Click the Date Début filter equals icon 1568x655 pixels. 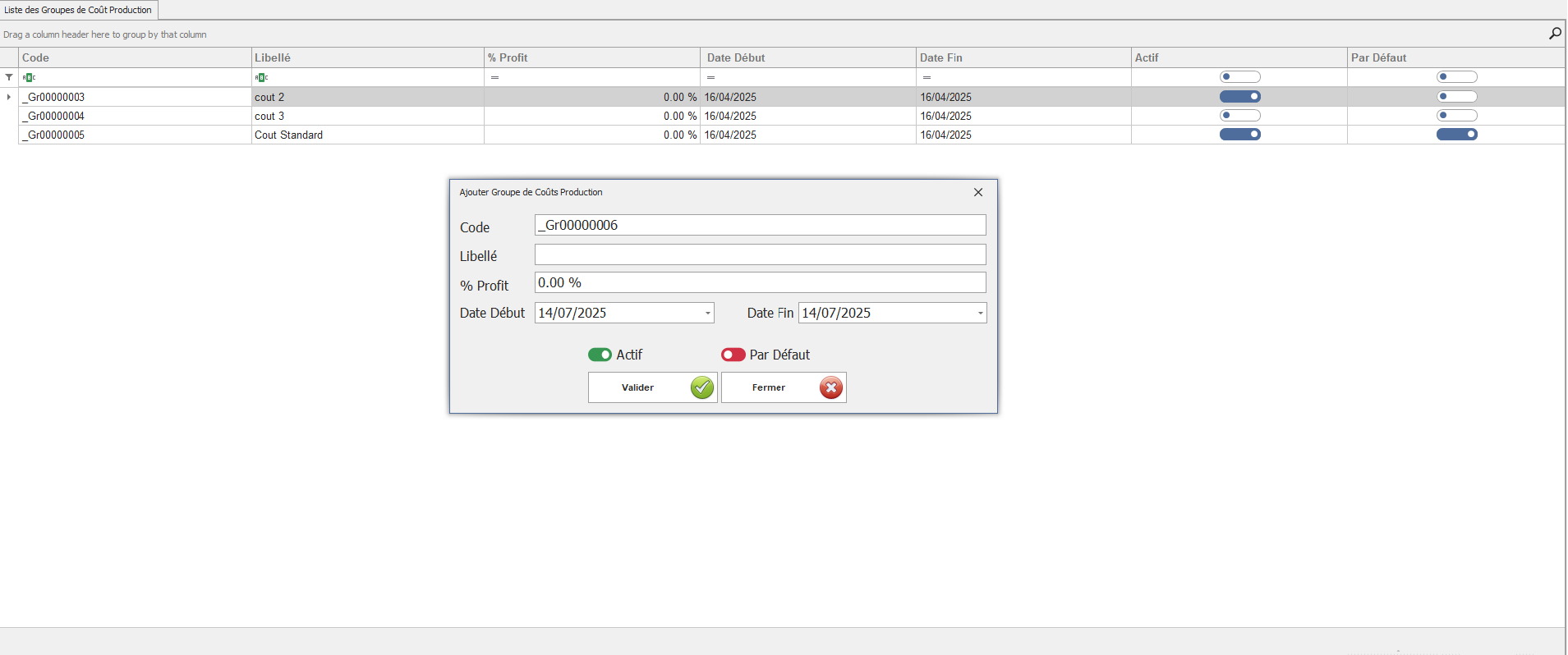(x=710, y=77)
